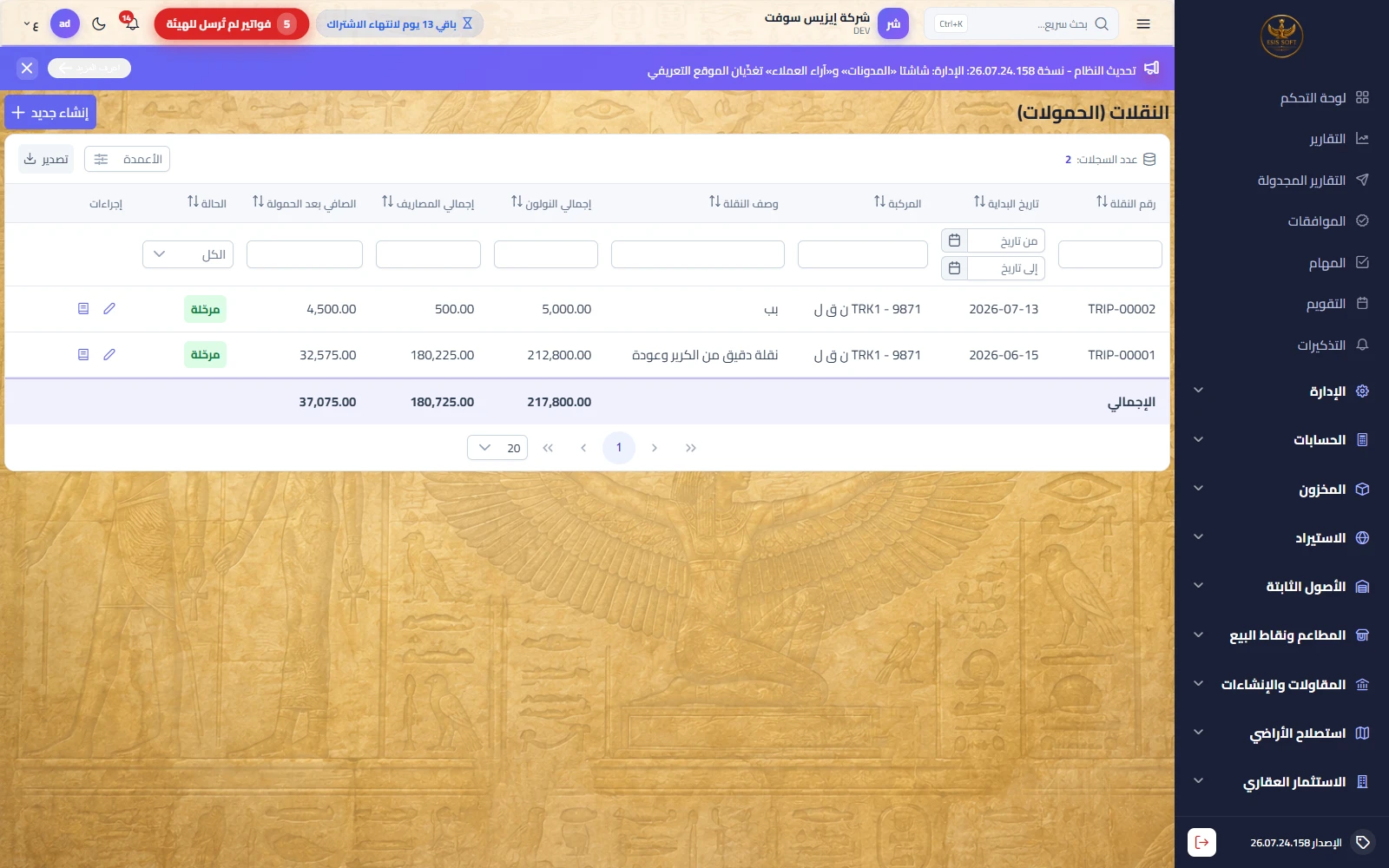
Task: View details of TRIP-00002 document icon
Action: coord(83,308)
